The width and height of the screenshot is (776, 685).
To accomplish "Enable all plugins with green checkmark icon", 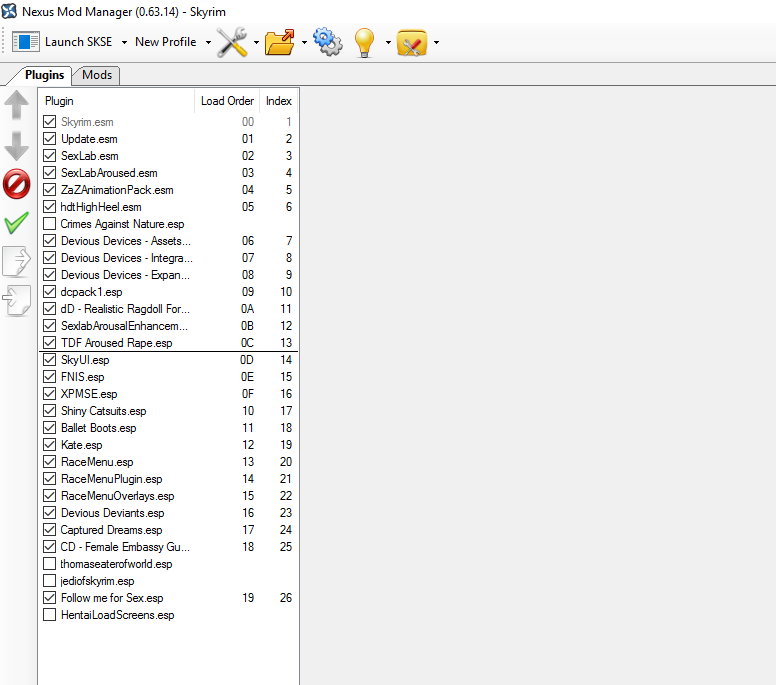I will point(16,223).
